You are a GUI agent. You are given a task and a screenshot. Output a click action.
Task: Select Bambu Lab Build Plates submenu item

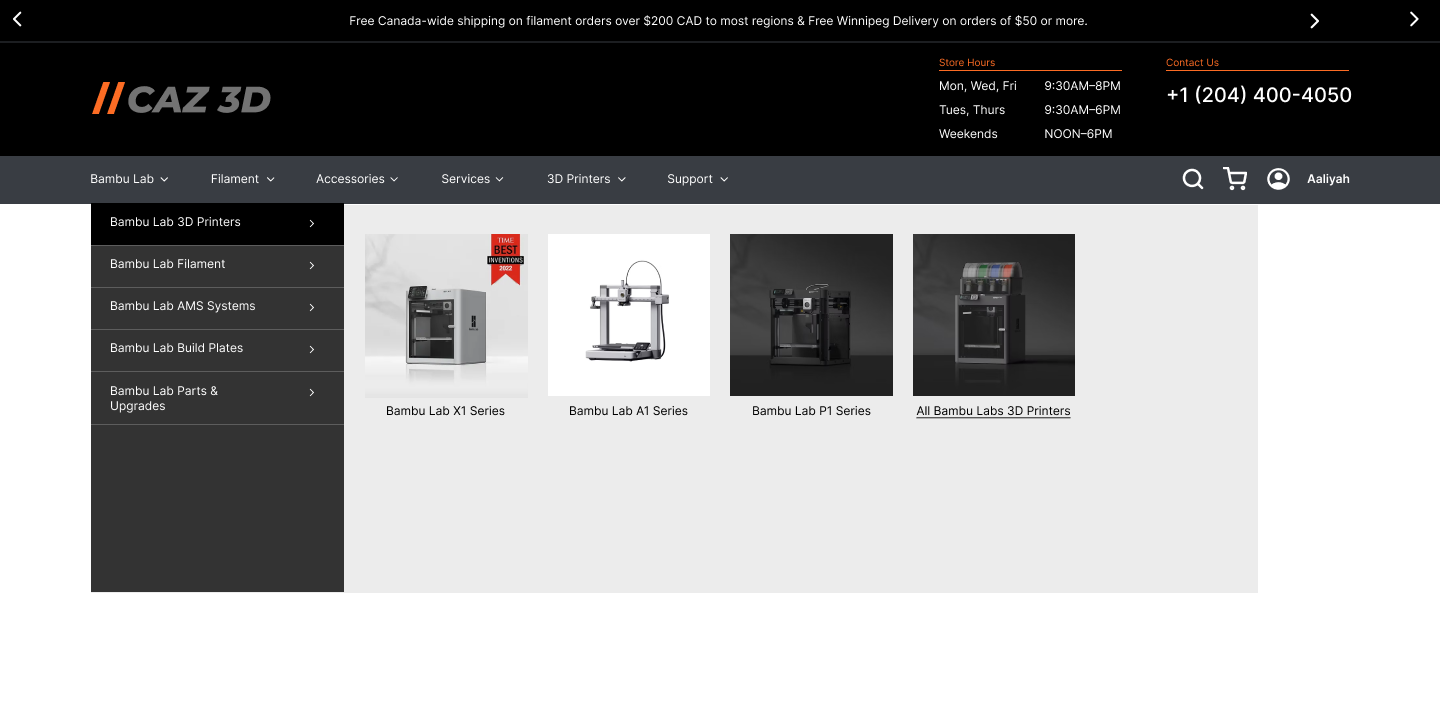tap(217, 350)
